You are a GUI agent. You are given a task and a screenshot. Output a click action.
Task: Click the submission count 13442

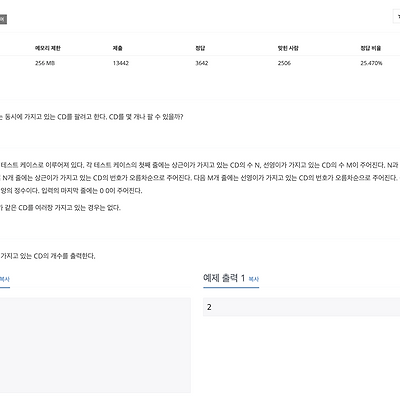pos(121,63)
